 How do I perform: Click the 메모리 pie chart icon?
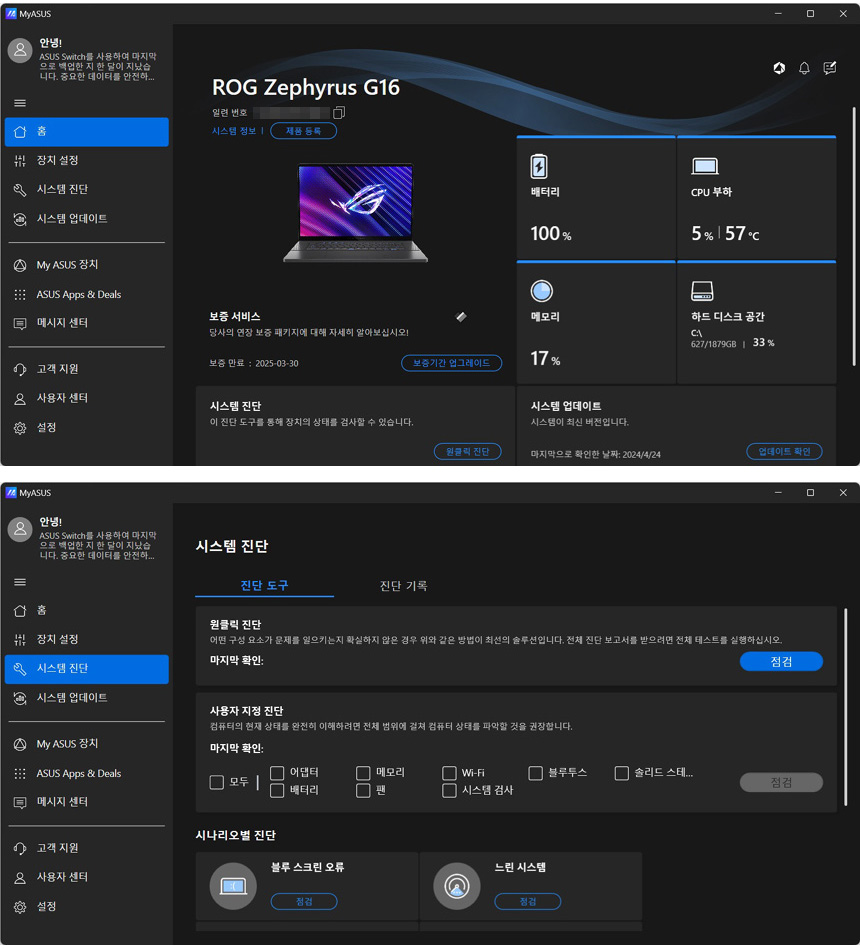(x=541, y=291)
